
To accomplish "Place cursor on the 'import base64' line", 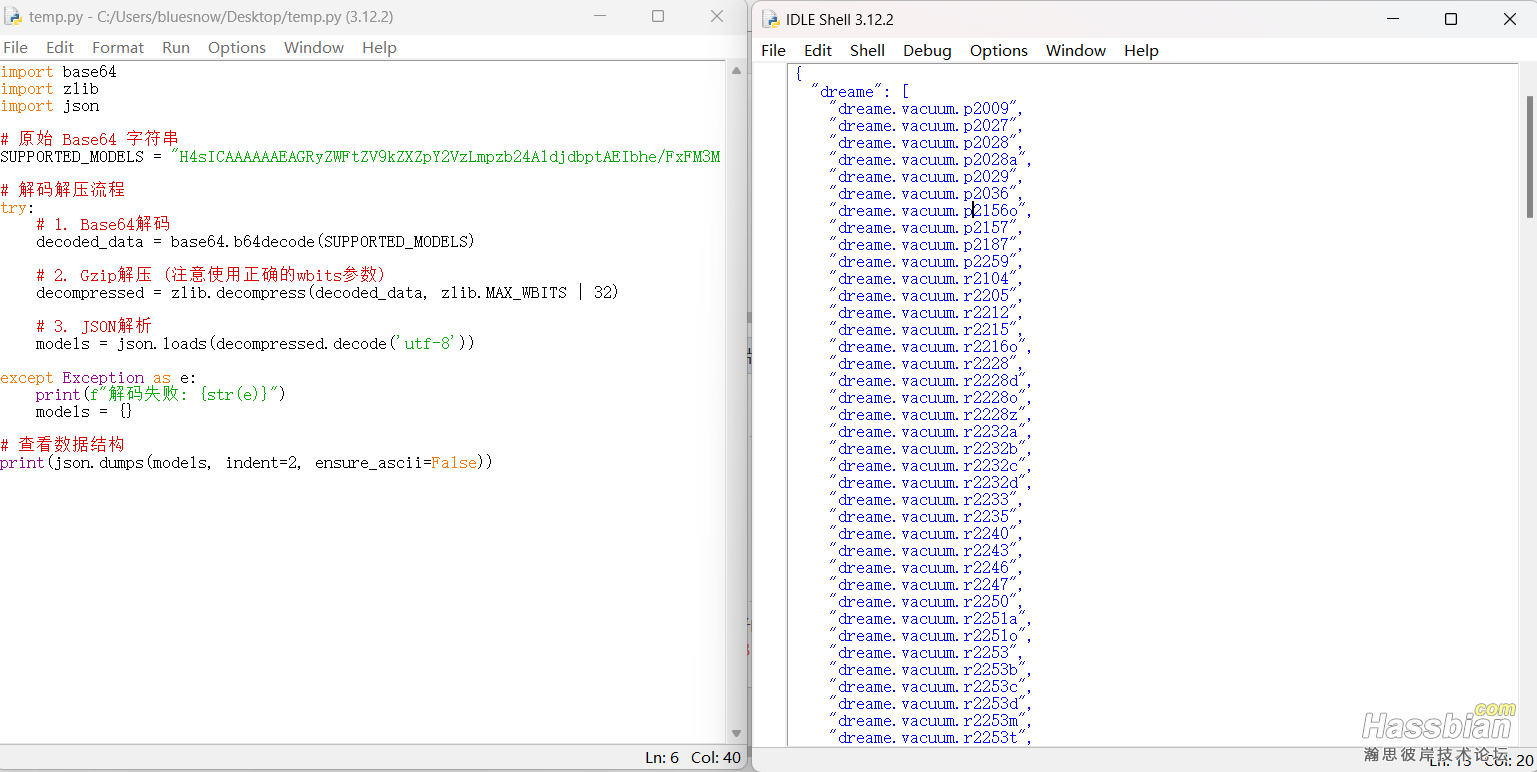I will tap(58, 72).
